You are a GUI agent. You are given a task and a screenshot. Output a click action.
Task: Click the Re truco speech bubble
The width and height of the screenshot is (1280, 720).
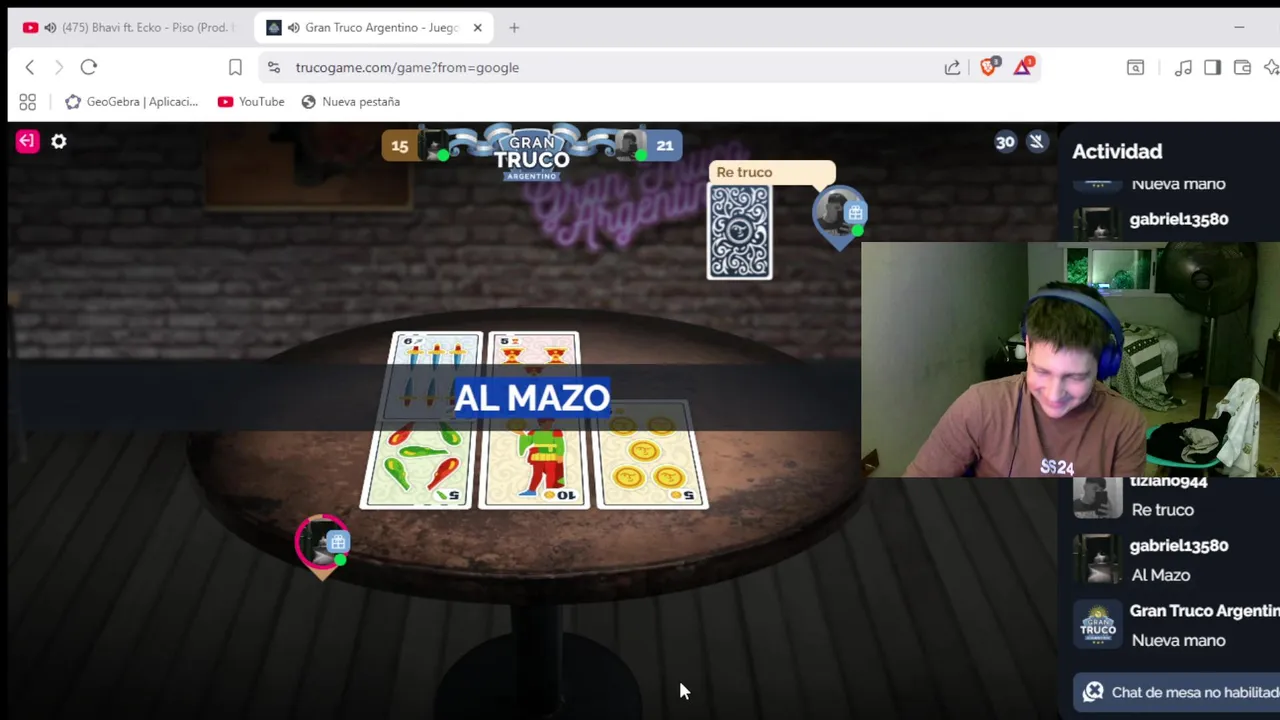[771, 172]
